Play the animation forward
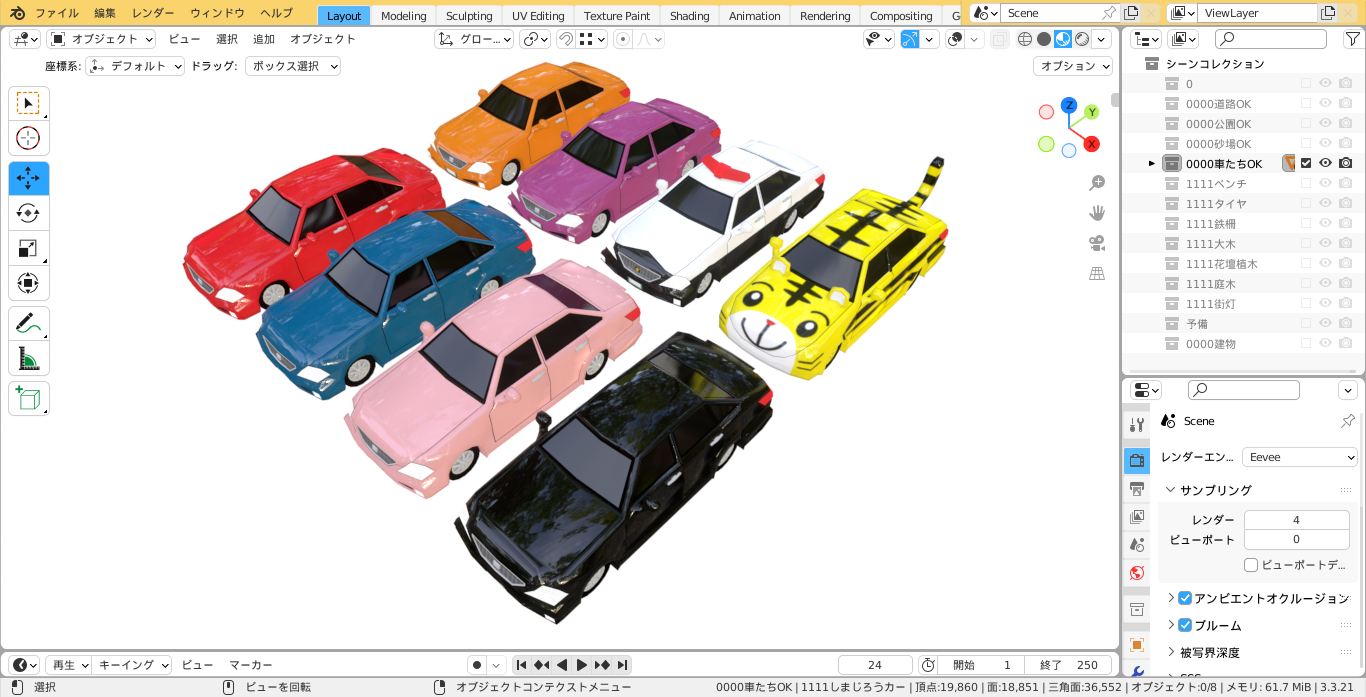The width and height of the screenshot is (1366, 697). click(x=582, y=665)
